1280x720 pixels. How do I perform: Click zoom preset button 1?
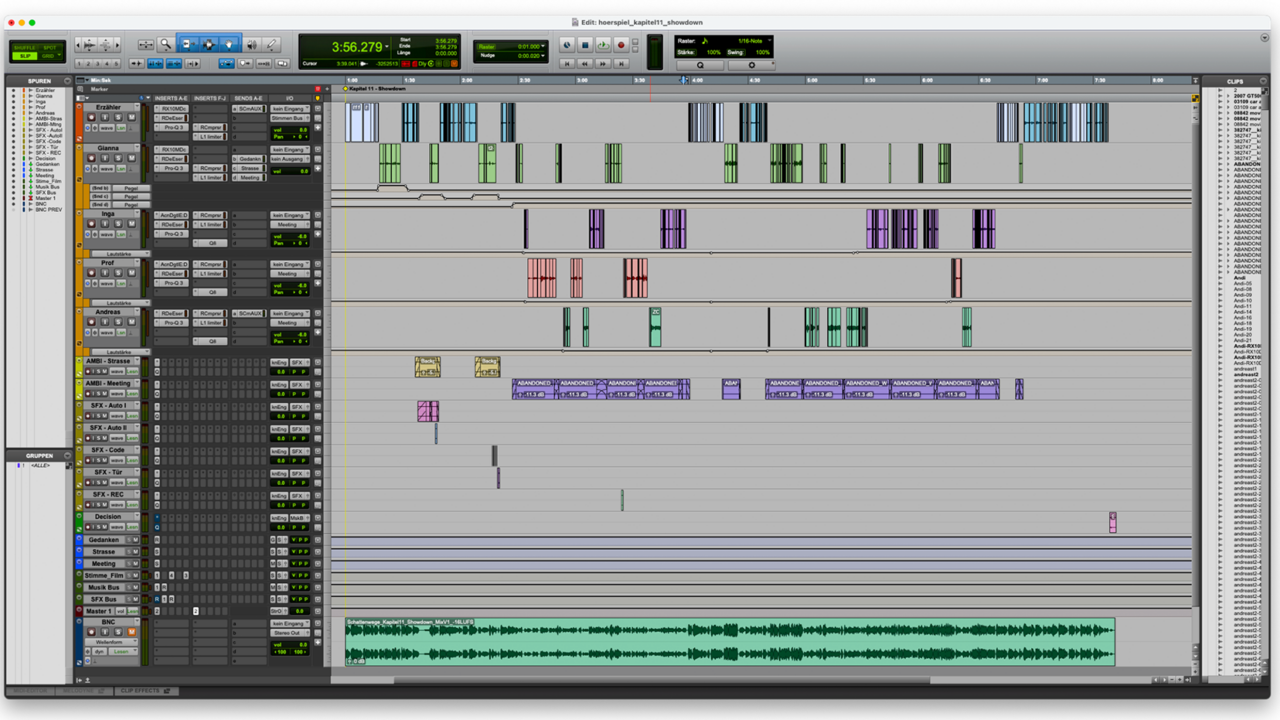pos(79,63)
